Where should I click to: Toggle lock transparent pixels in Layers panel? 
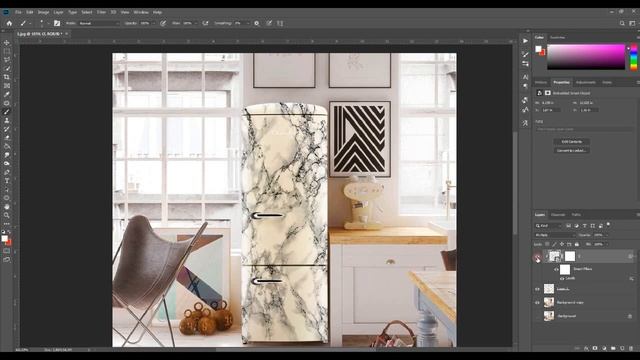547,244
